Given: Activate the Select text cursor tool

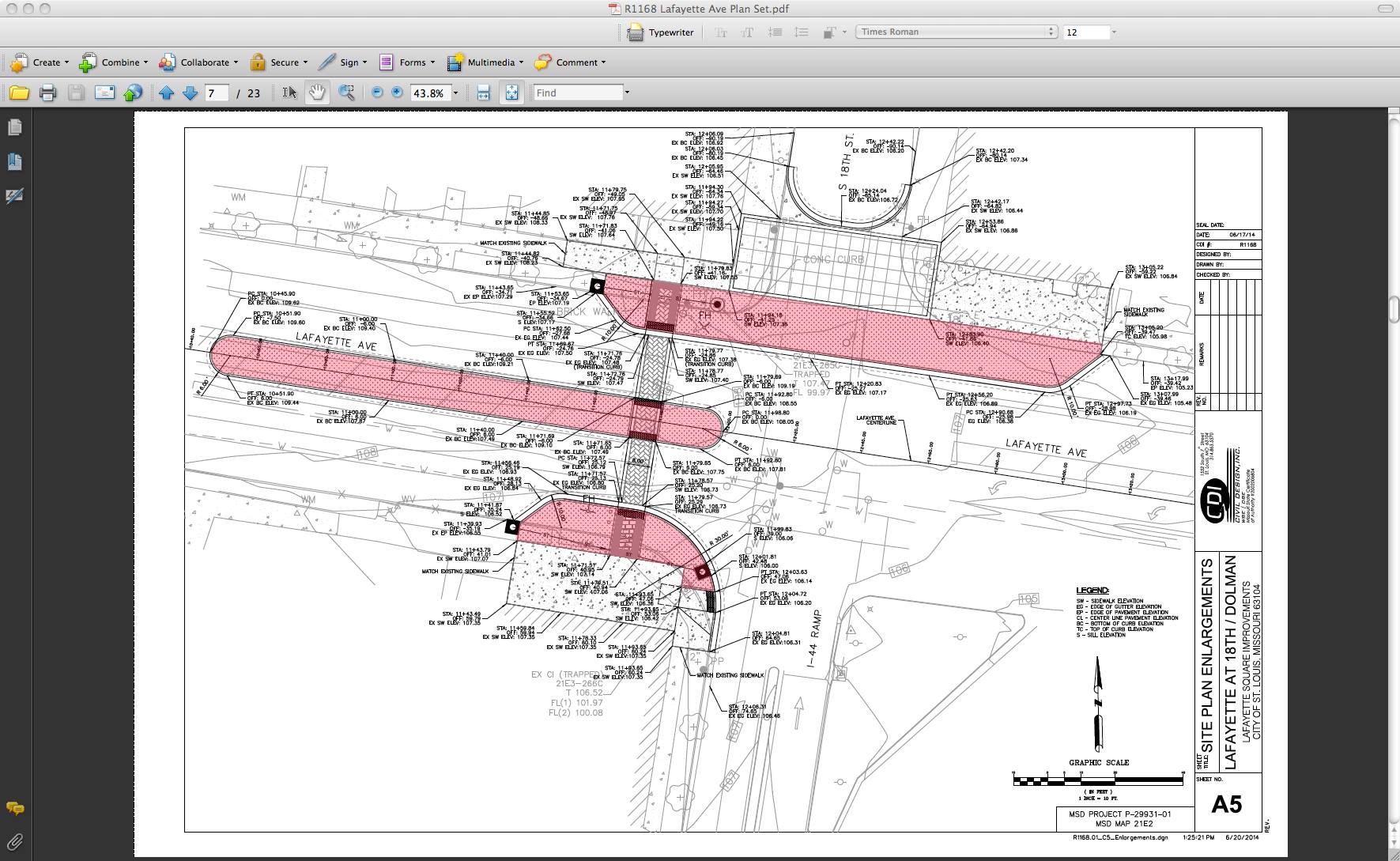Looking at the screenshot, I should point(289,93).
